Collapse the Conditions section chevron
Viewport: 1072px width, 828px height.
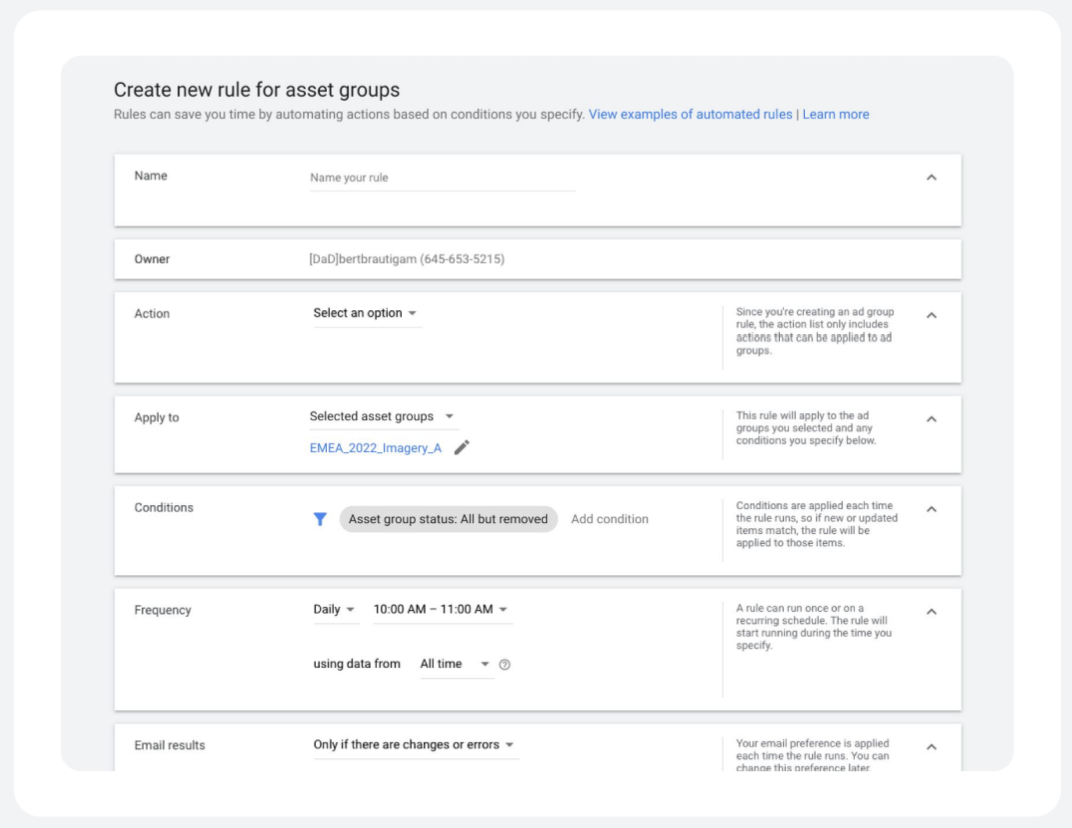point(931,509)
